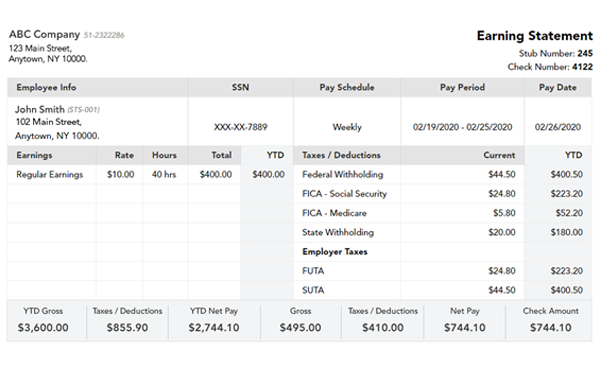600x368 pixels.
Task: Click the FUTA row label
Action: click(313, 271)
